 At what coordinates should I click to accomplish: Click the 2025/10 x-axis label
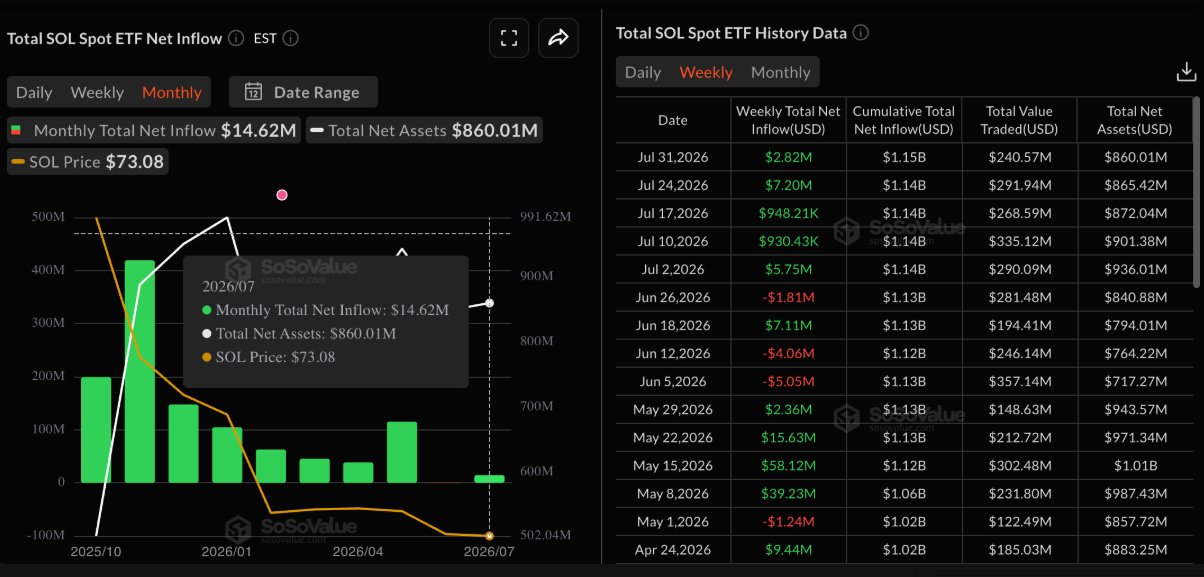[96, 551]
